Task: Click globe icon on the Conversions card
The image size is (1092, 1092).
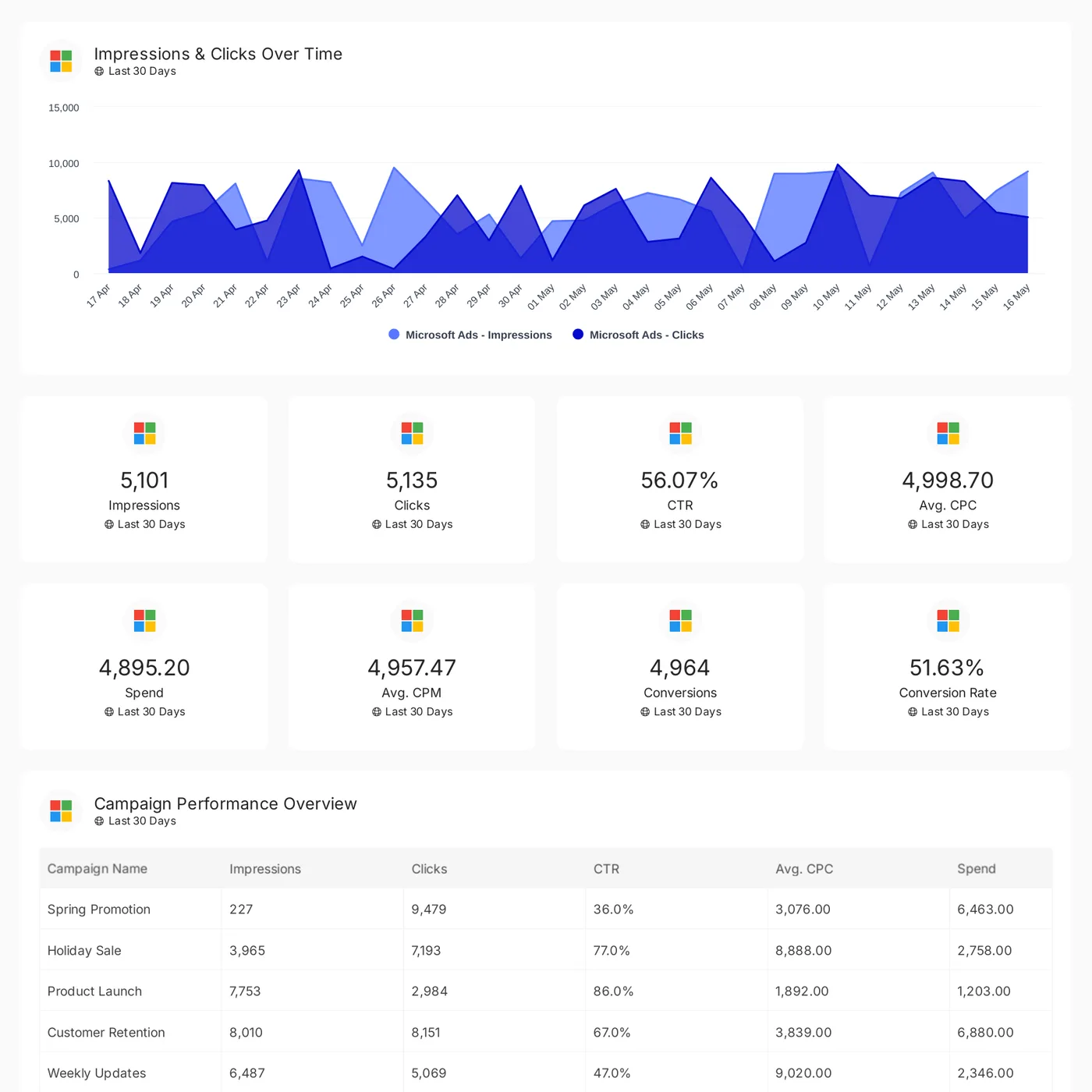Action: pos(645,712)
